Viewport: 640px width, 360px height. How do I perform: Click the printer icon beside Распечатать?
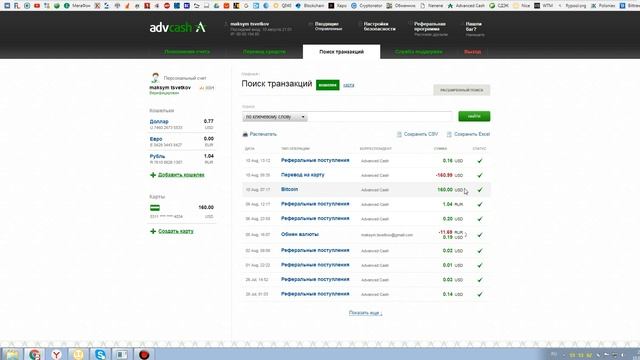[245, 134]
